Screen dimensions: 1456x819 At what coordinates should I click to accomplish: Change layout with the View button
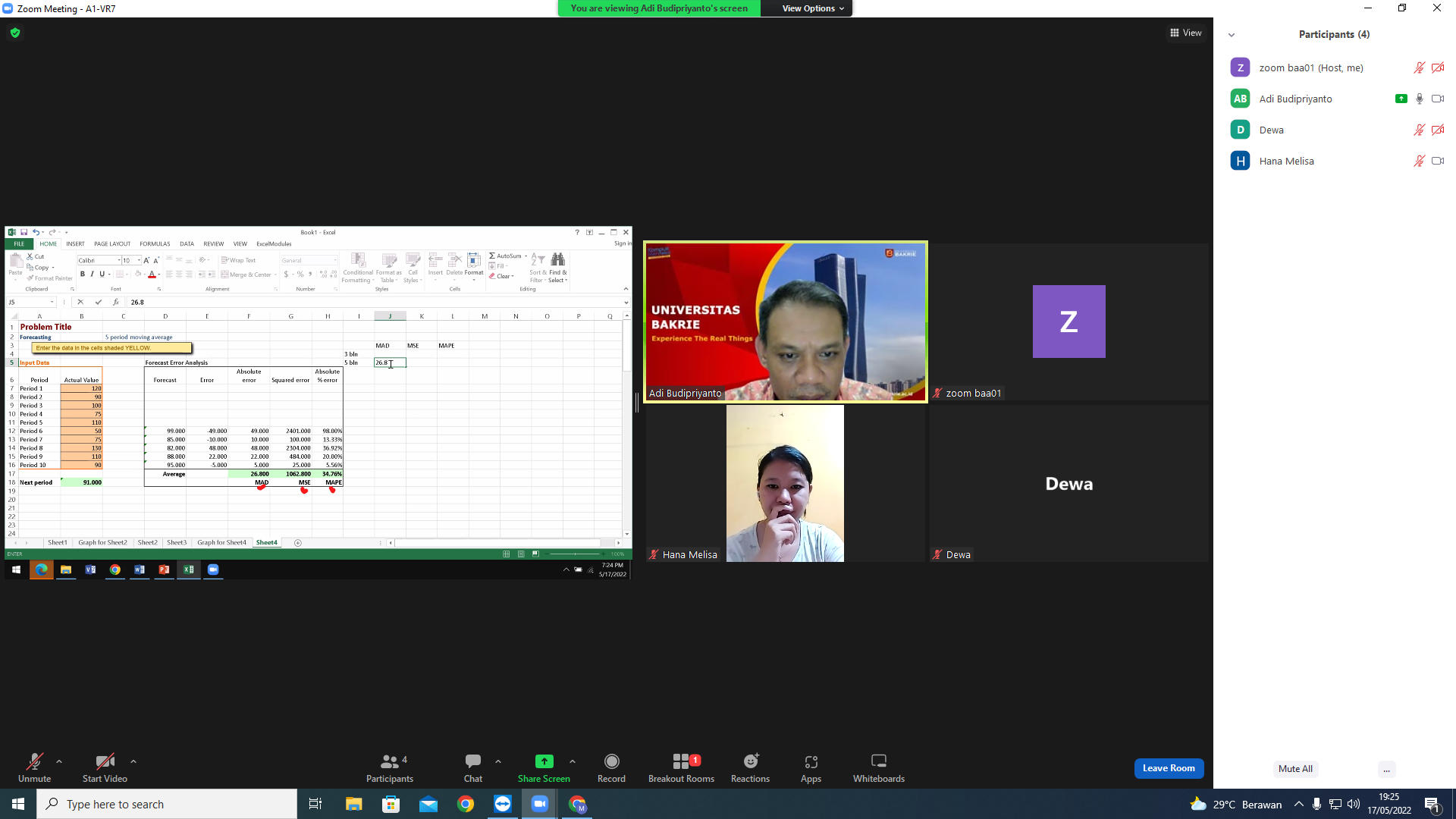tap(1185, 33)
